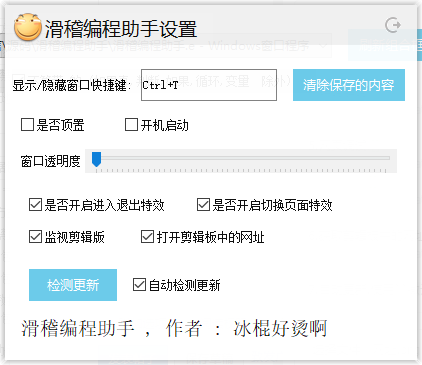Viewport: 422px width, 365px height.
Task: Uncheck 是否开启进入退出特效
Action: pyautogui.click(x=35, y=205)
